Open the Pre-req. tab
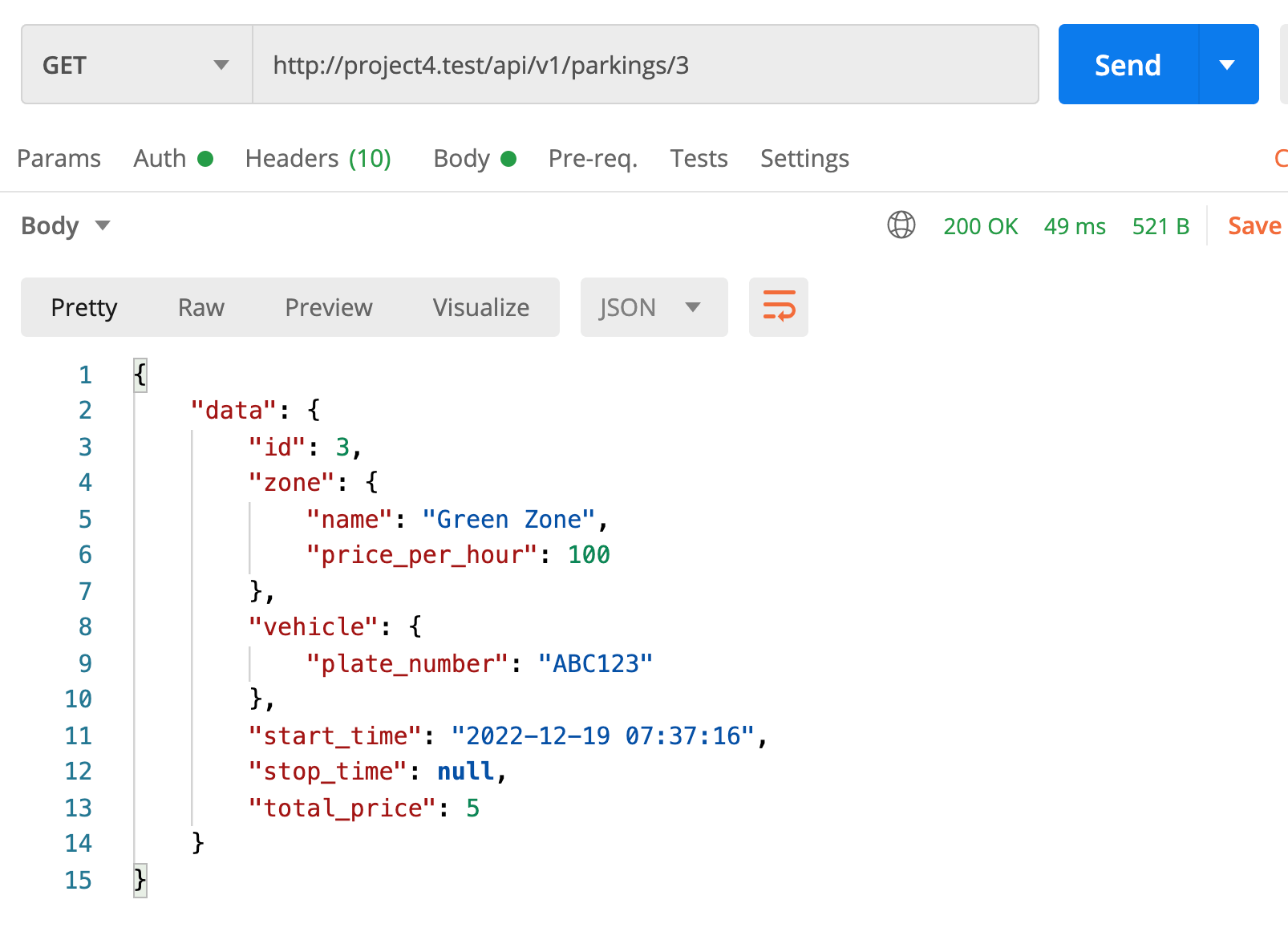The height and width of the screenshot is (940, 1288). [x=592, y=158]
